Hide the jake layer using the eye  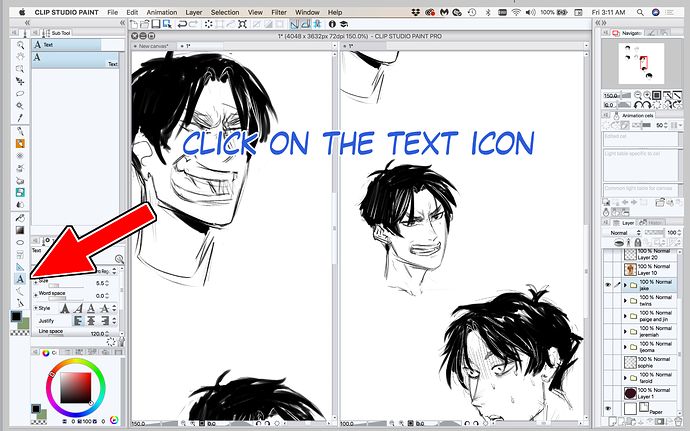click(x=609, y=285)
